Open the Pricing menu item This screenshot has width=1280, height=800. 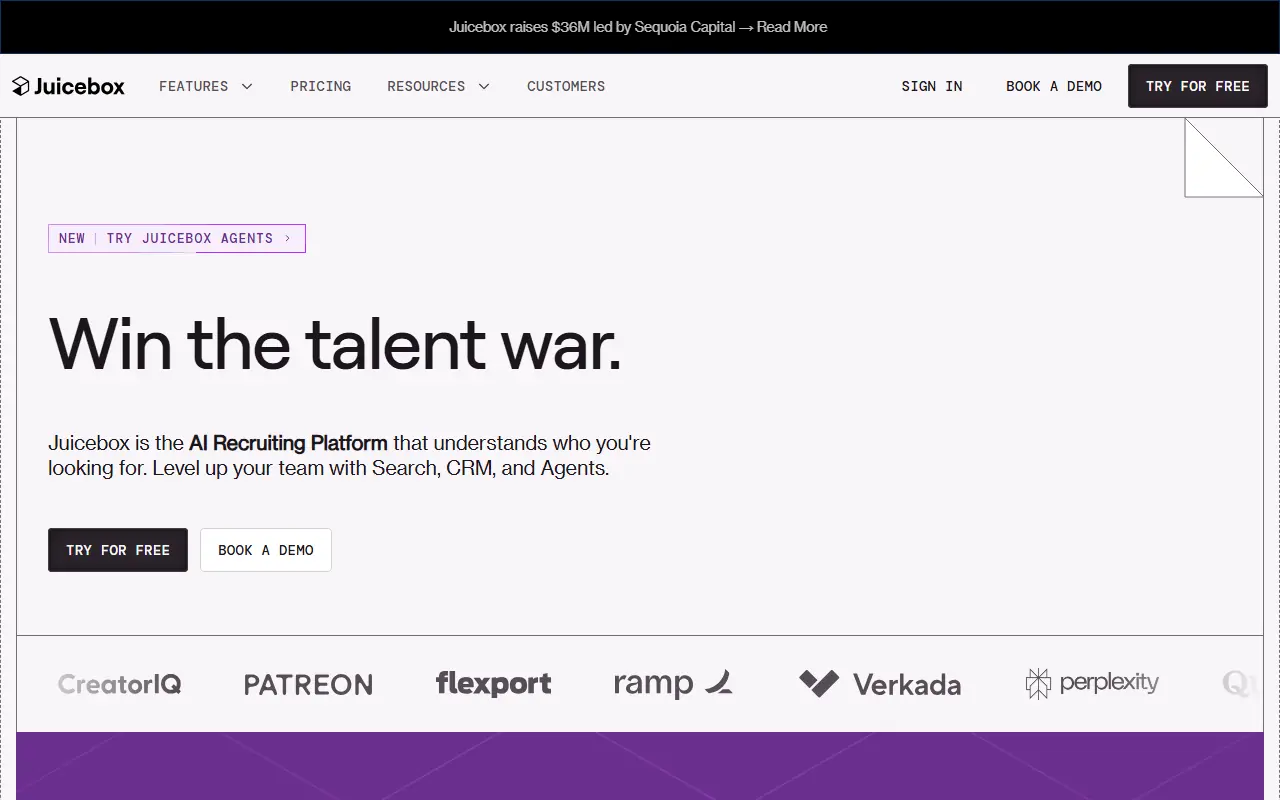coord(321,86)
